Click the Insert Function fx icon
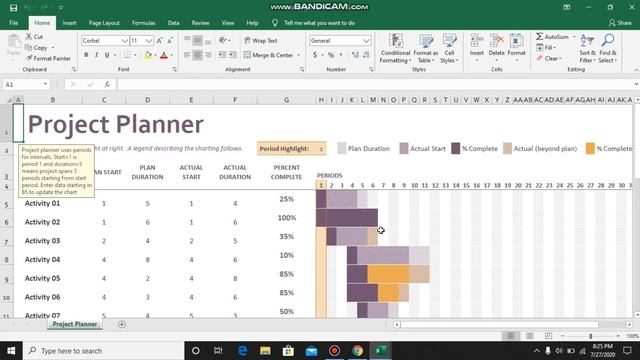 (107, 84)
